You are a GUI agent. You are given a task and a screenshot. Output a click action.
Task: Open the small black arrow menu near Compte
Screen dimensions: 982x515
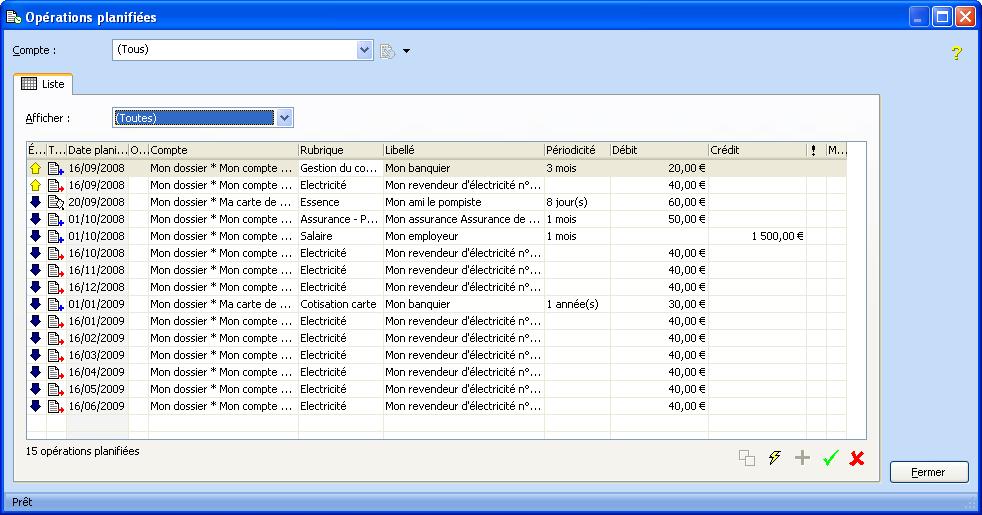[x=407, y=51]
